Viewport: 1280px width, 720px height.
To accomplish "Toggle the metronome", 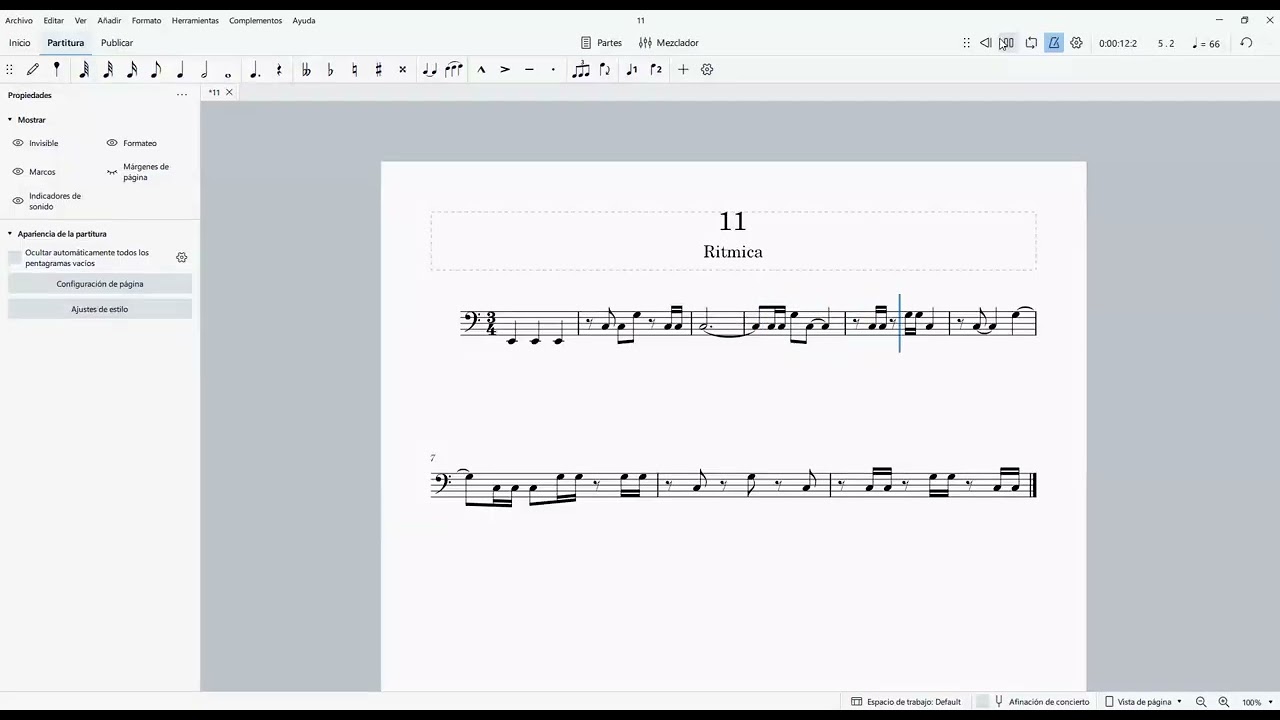I will [1054, 43].
